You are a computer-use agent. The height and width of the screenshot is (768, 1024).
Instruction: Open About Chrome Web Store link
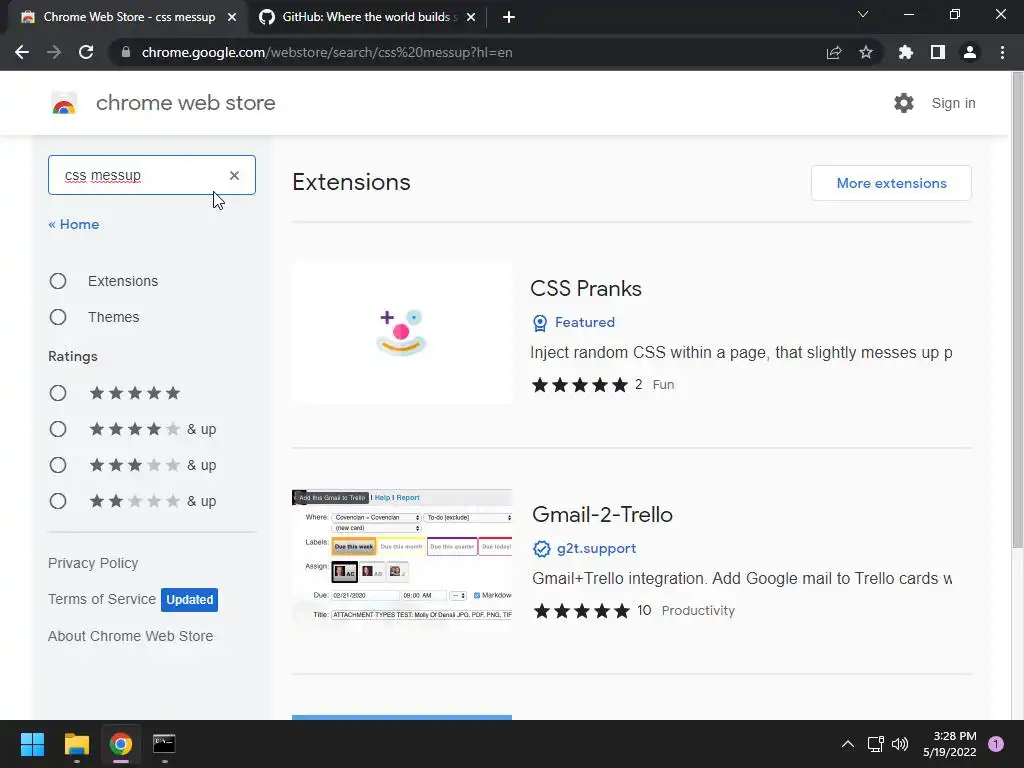click(x=131, y=636)
